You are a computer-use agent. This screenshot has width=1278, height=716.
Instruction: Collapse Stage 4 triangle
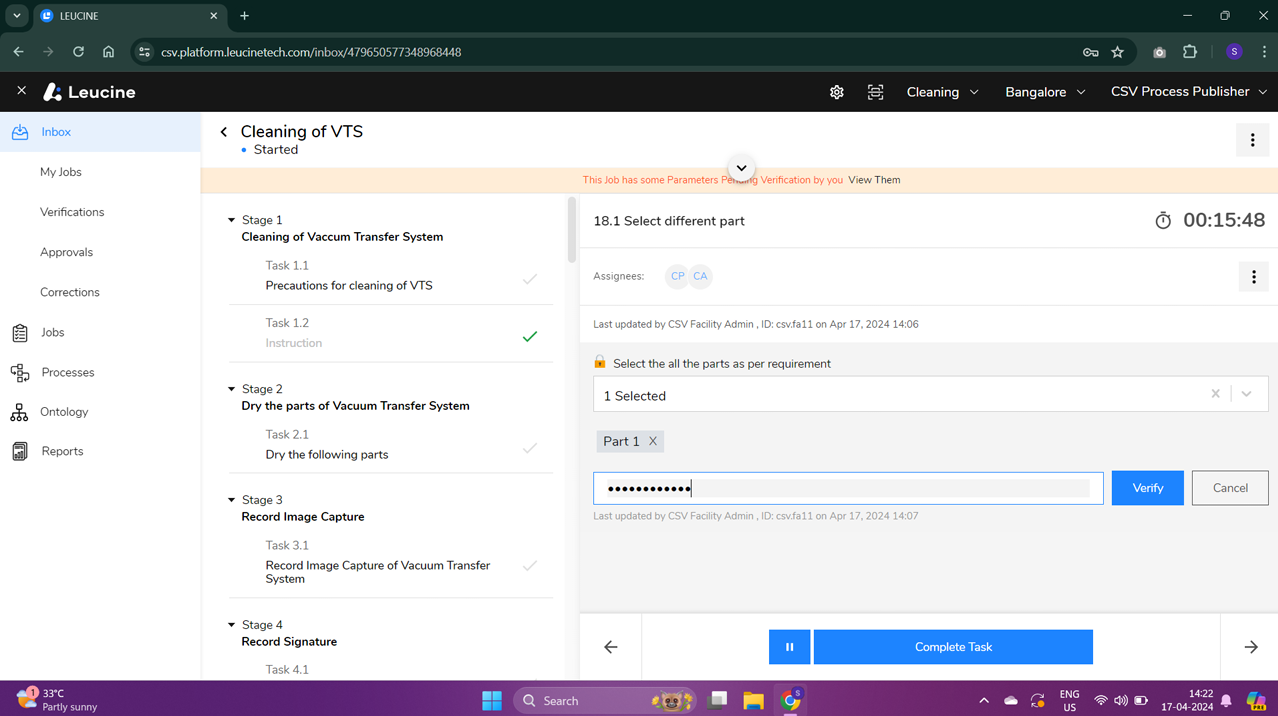231,625
